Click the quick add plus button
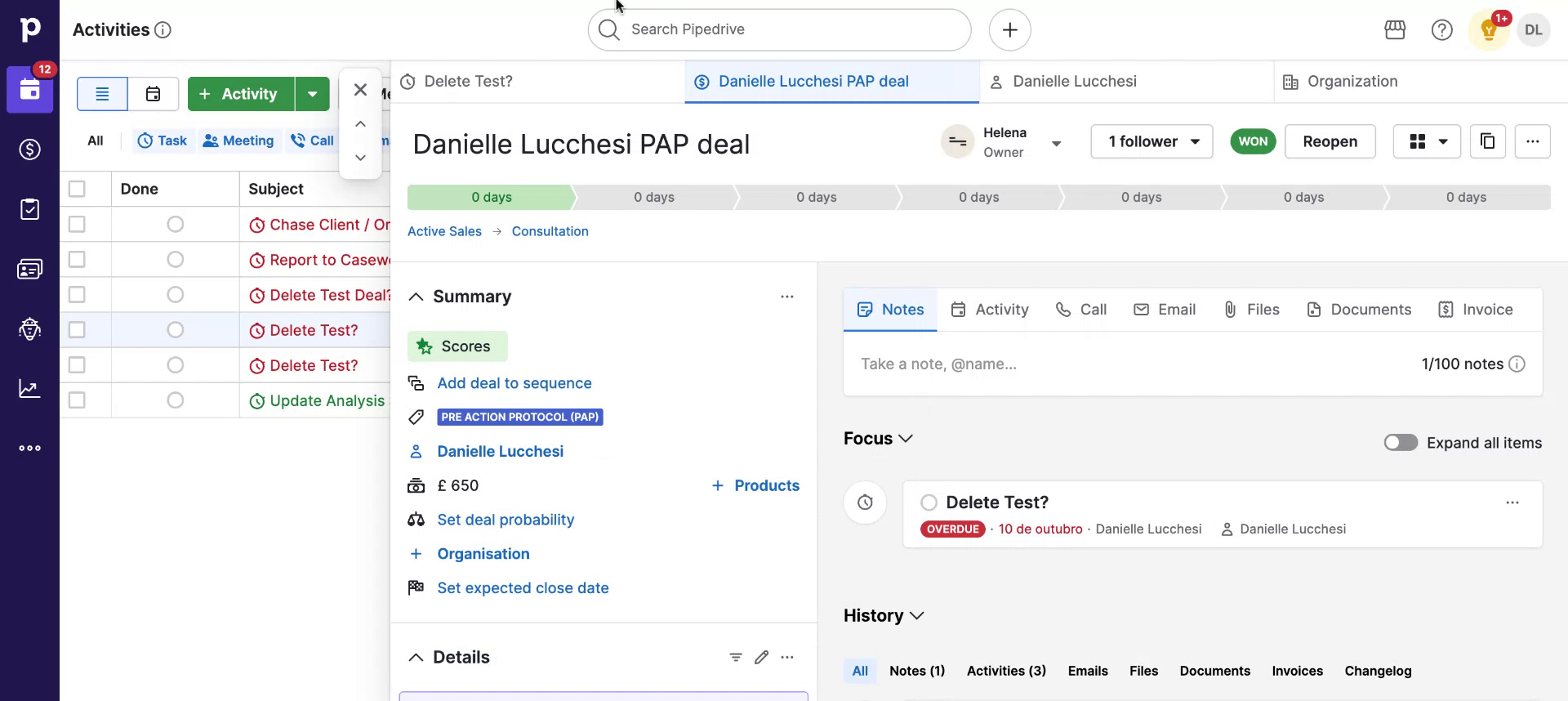Image resolution: width=1568 pixels, height=701 pixels. click(1009, 30)
